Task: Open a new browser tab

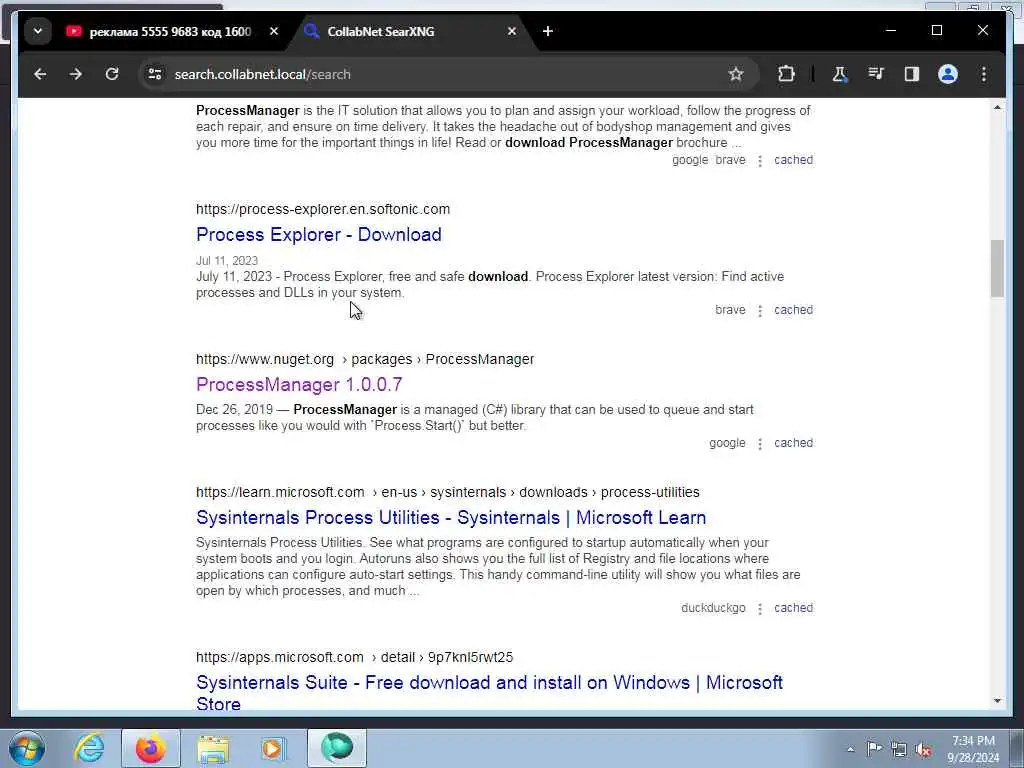Action: tap(548, 31)
